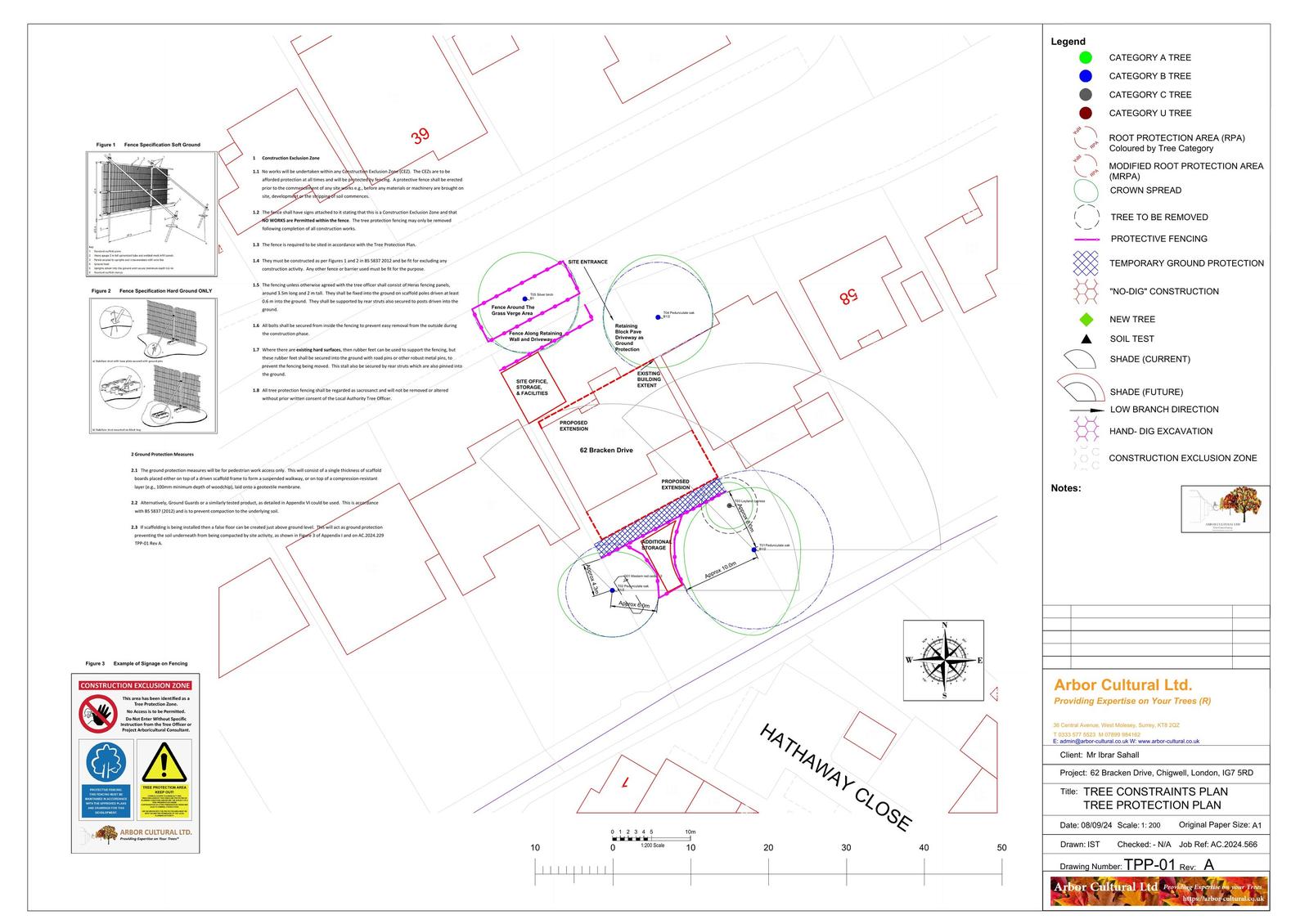Select the Crown Spread green outline symbol
This screenshot has height=924, width=1309.
pos(1086,191)
